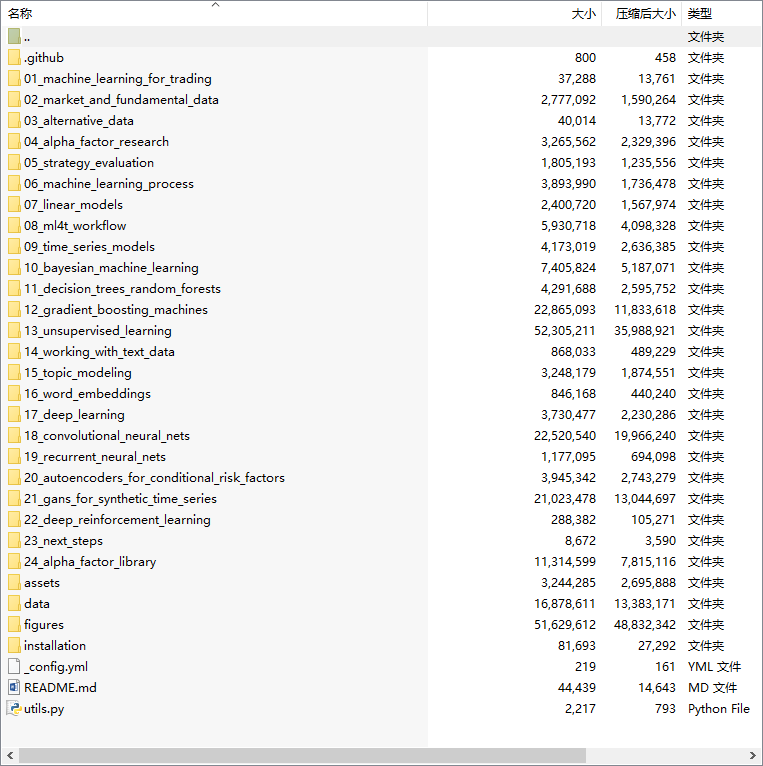Click the horizontal scrollbar thumb

coord(302,755)
